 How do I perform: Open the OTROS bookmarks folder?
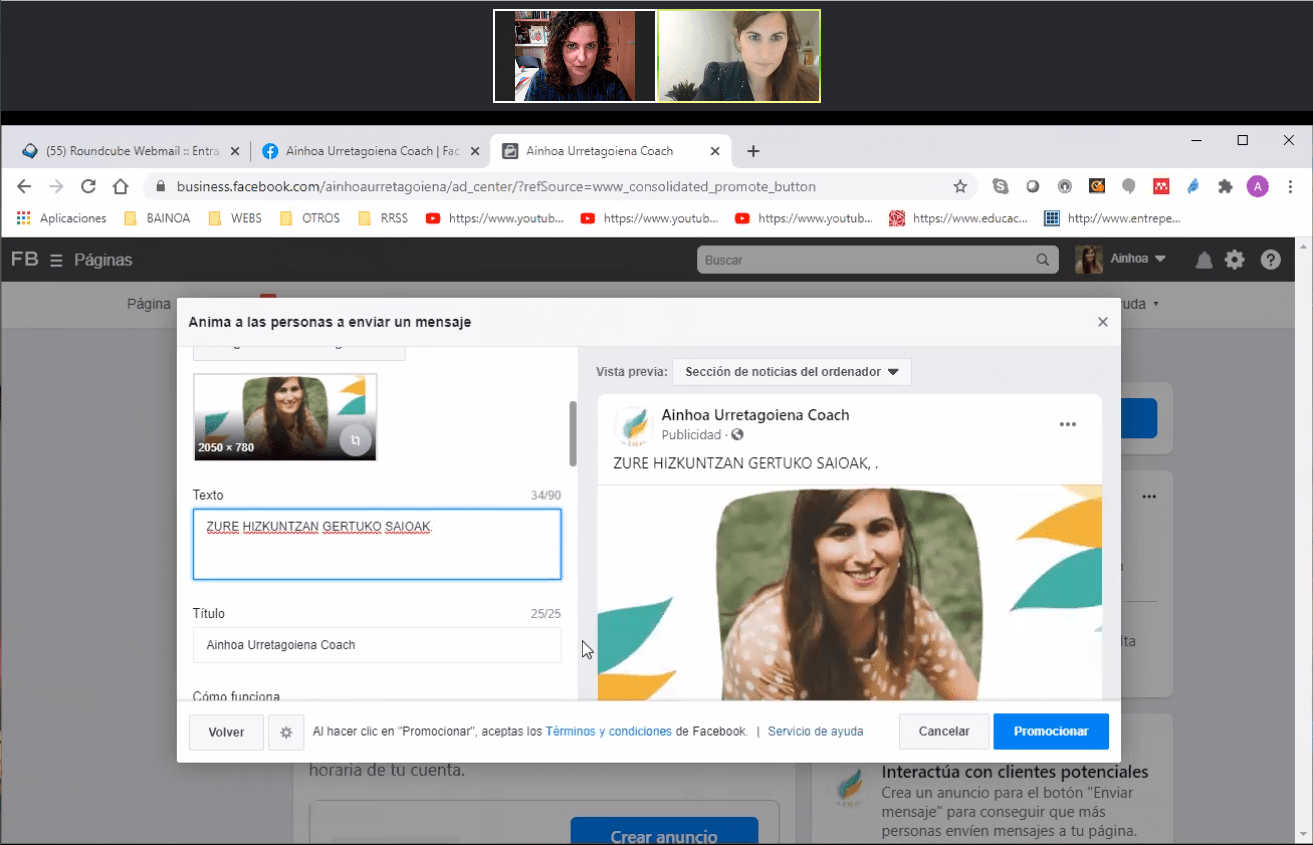[310, 218]
